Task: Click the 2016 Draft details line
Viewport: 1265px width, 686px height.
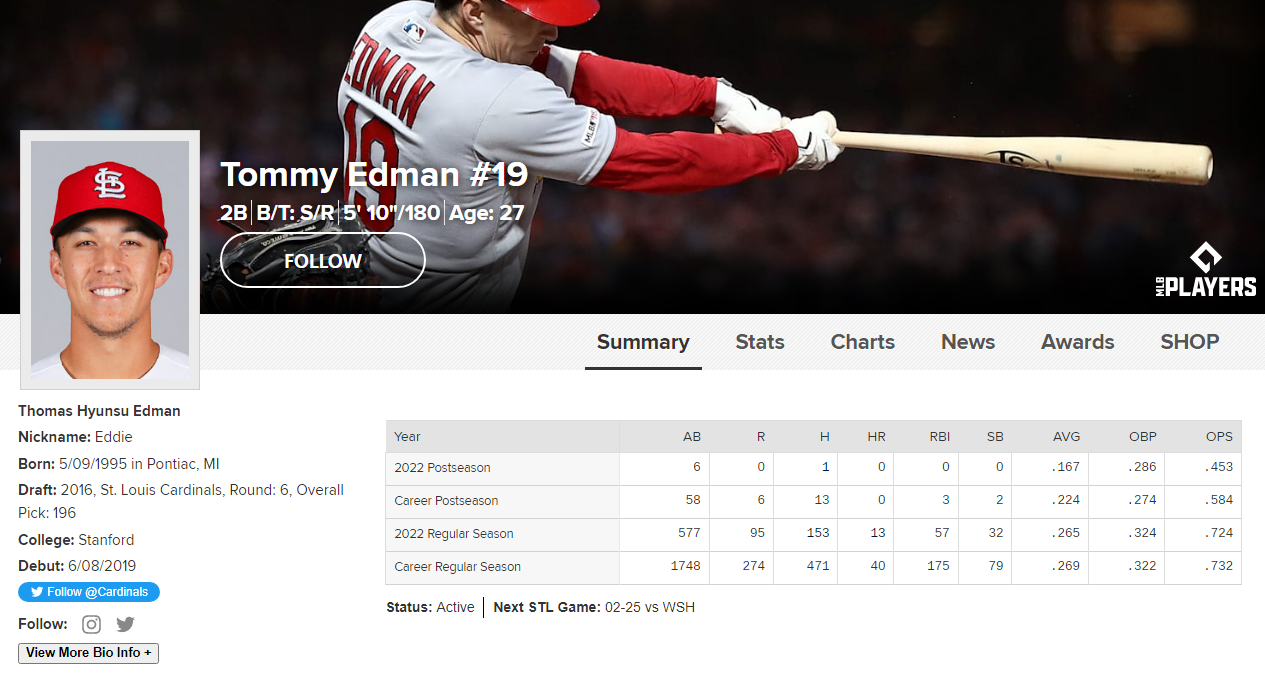Action: pos(181,501)
